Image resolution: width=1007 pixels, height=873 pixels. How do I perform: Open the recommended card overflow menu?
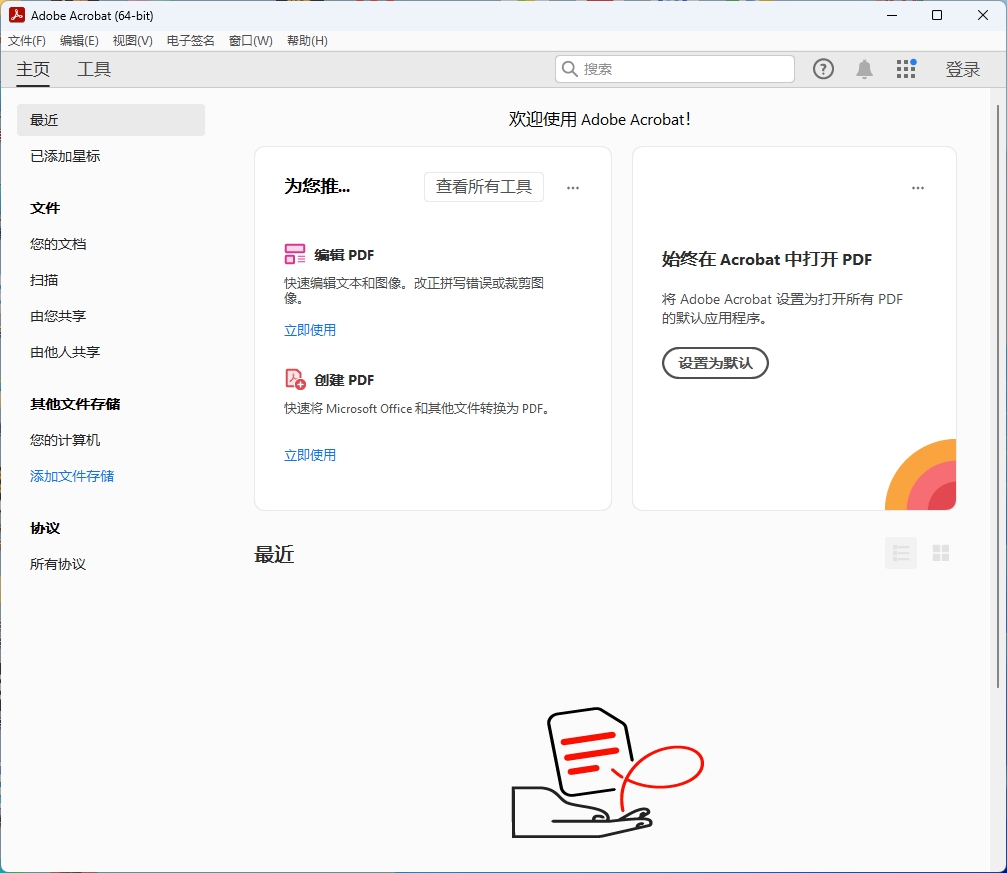[572, 187]
